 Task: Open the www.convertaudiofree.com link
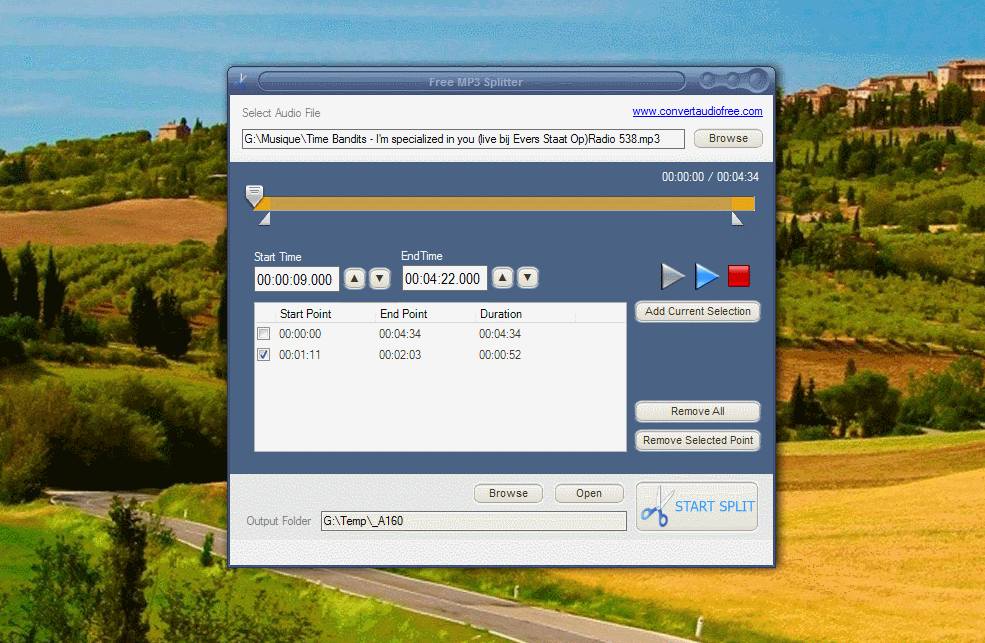[697, 111]
